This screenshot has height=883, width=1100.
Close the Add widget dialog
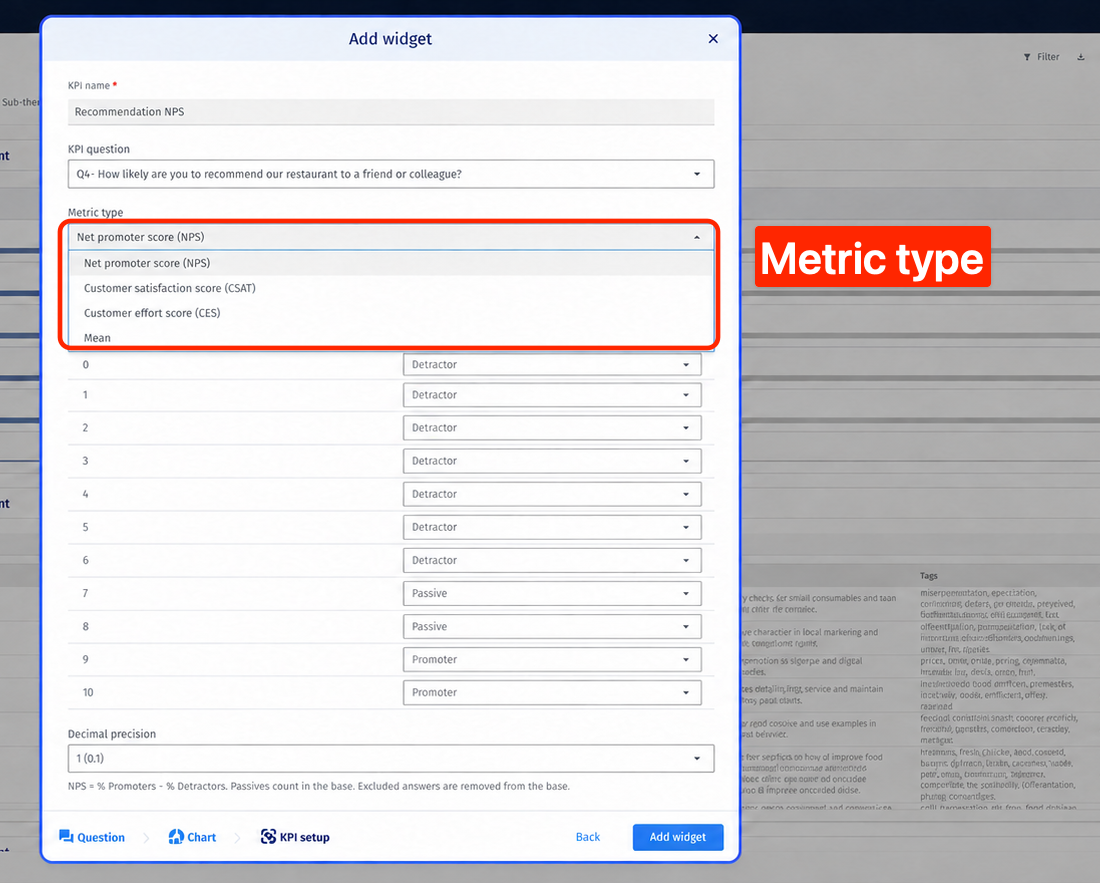713,39
